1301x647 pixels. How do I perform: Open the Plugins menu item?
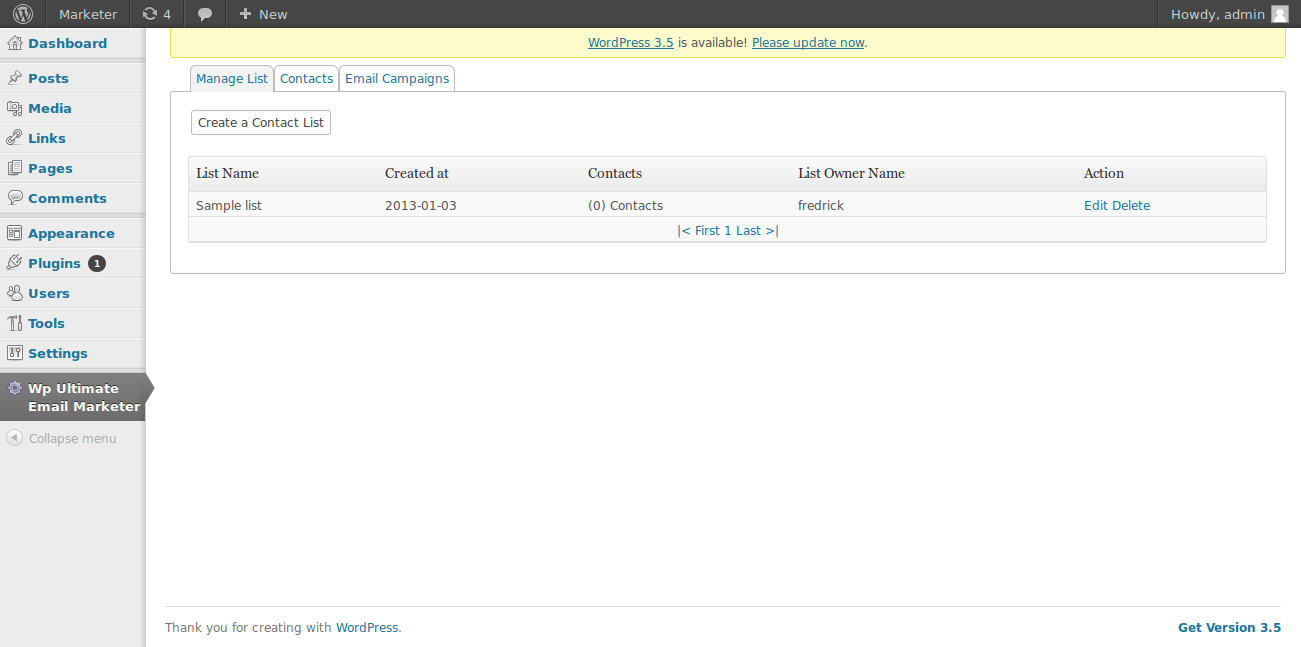[54, 263]
